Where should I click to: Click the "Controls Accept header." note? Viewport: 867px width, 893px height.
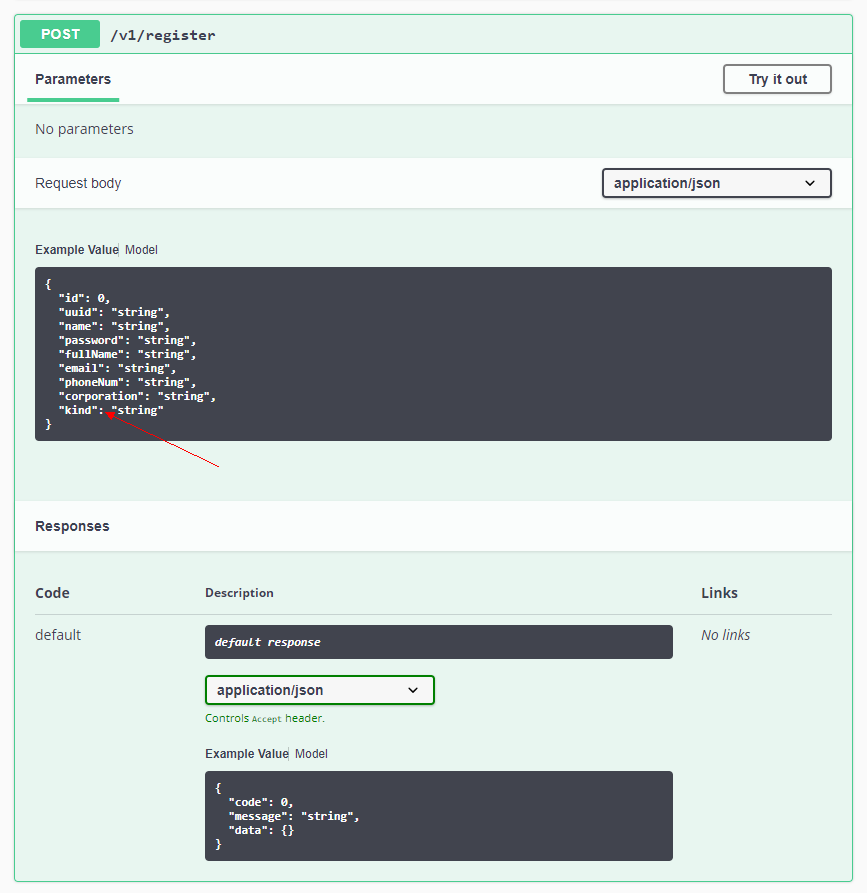[x=265, y=718]
